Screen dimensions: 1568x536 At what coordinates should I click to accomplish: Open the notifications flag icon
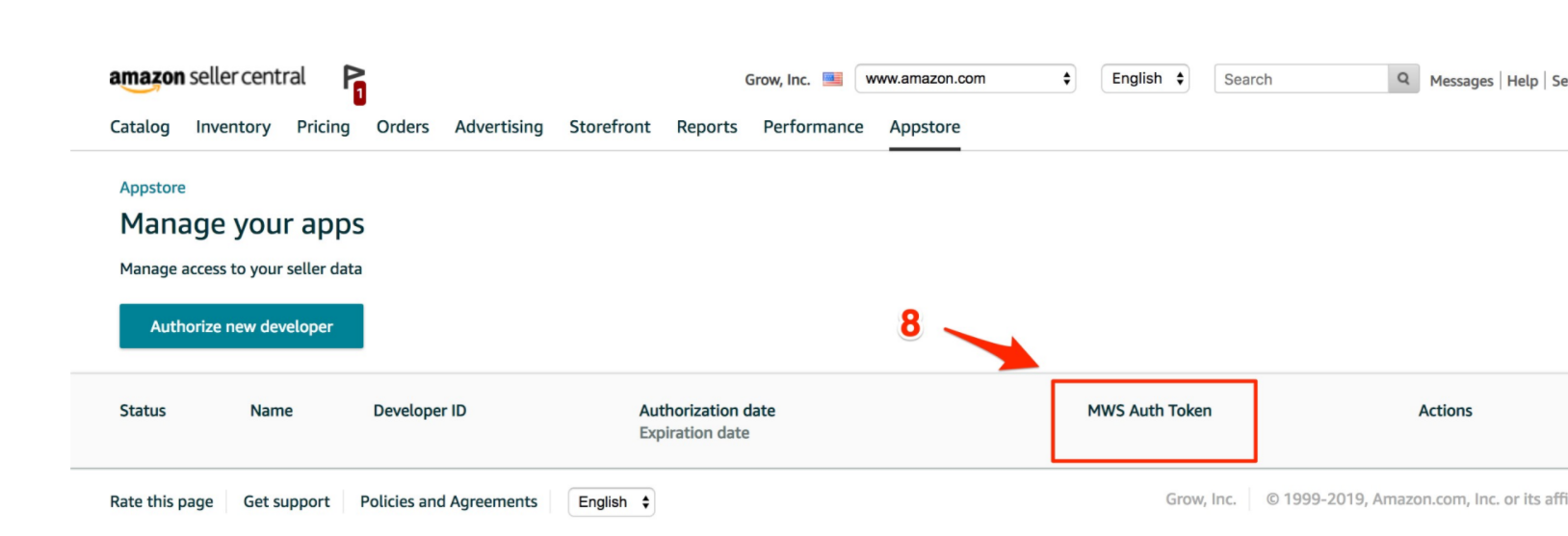click(354, 83)
